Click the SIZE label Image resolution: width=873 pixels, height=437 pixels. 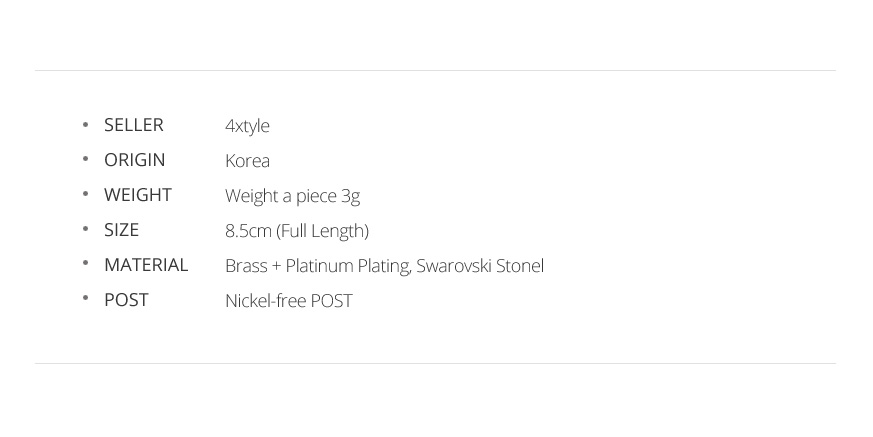click(121, 230)
